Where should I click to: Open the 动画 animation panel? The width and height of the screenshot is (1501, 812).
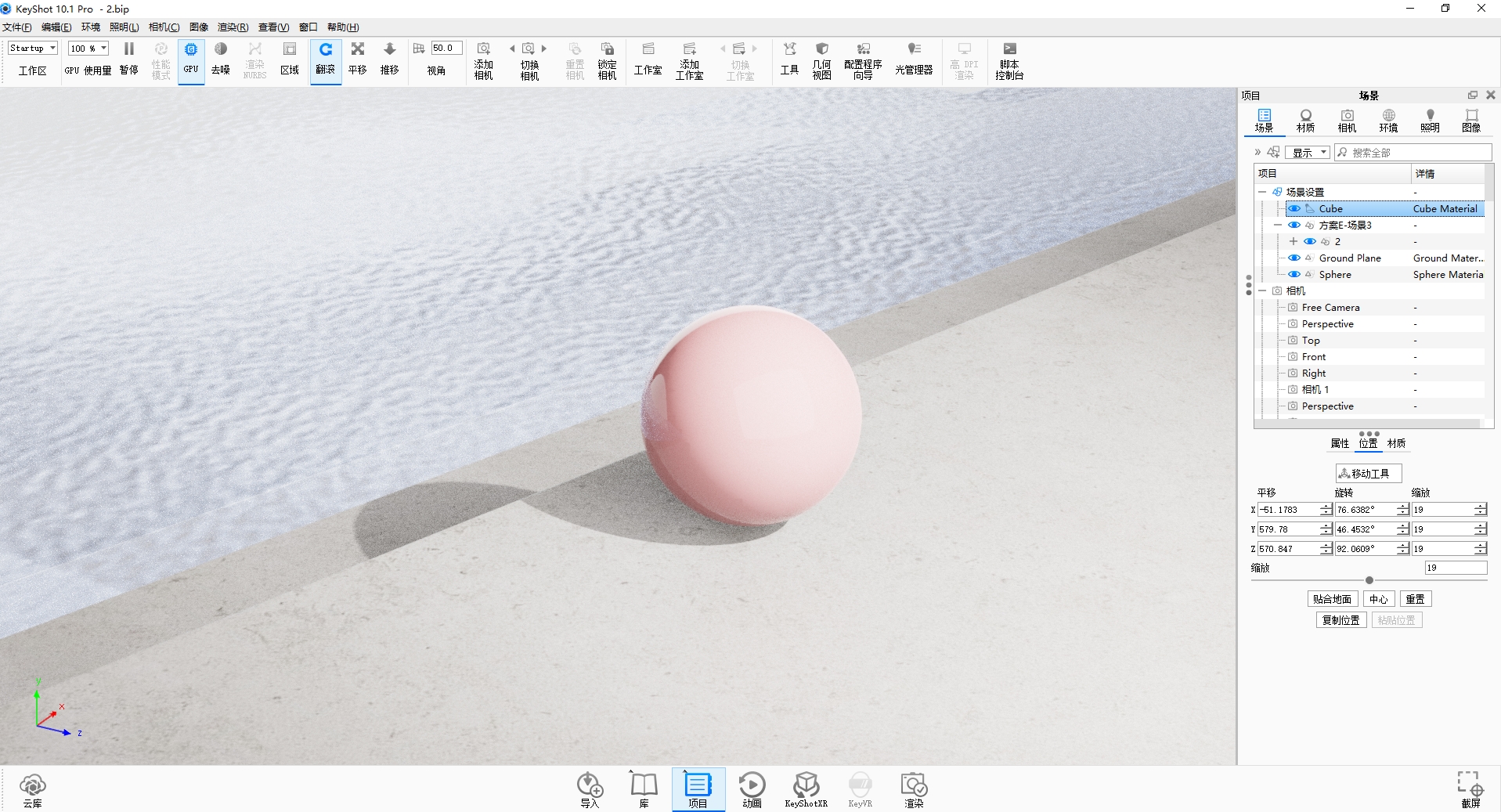point(752,788)
